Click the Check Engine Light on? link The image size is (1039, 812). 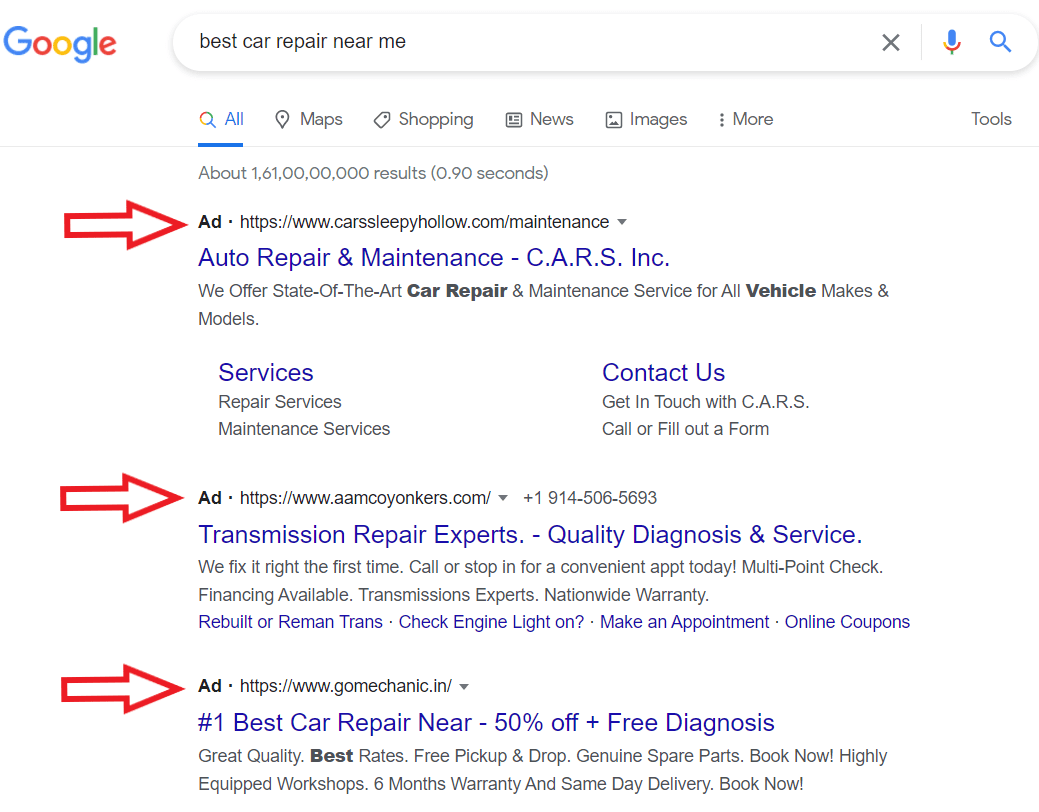pyautogui.click(x=491, y=622)
